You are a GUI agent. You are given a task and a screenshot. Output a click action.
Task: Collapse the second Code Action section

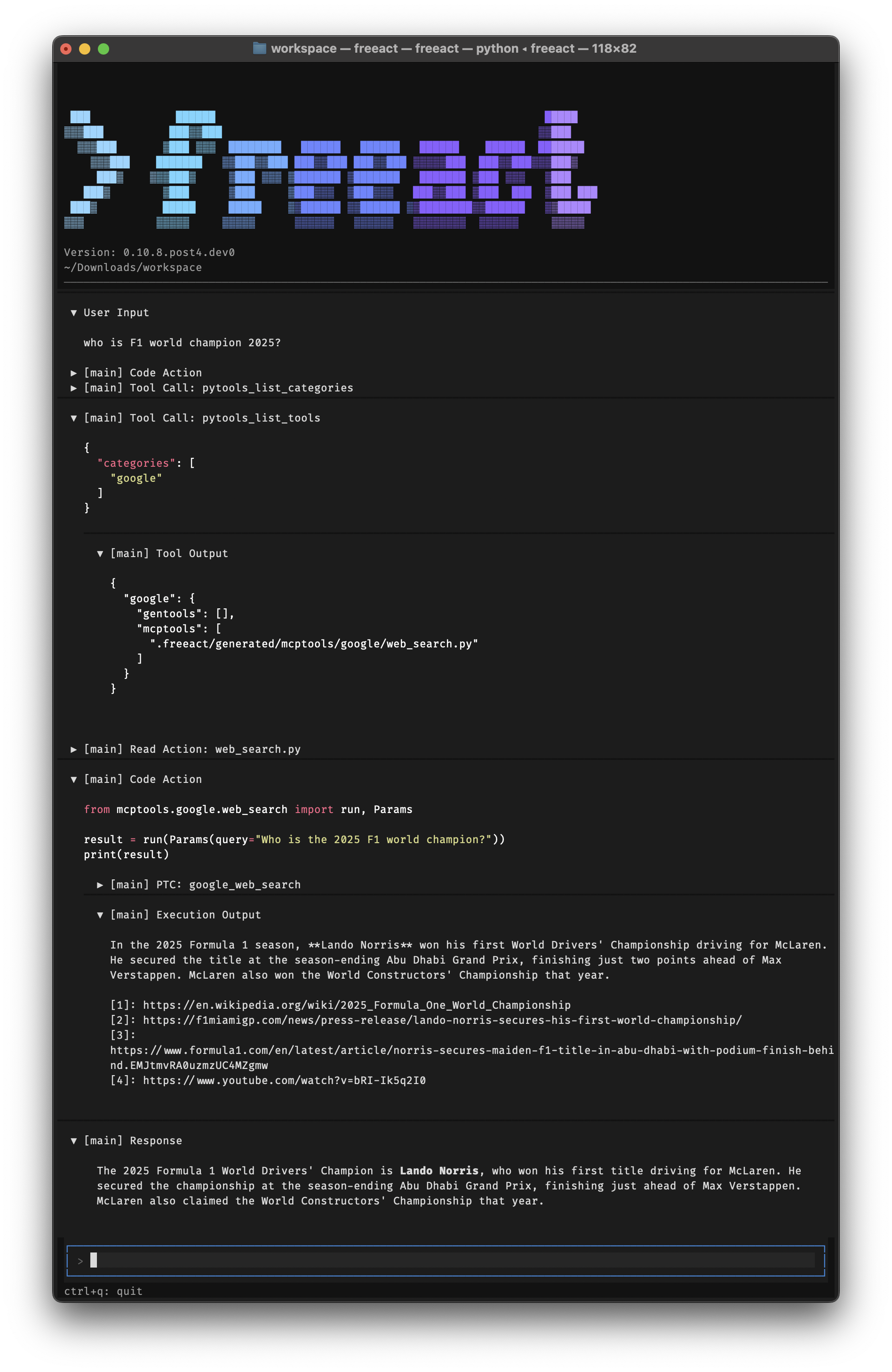coord(74,779)
